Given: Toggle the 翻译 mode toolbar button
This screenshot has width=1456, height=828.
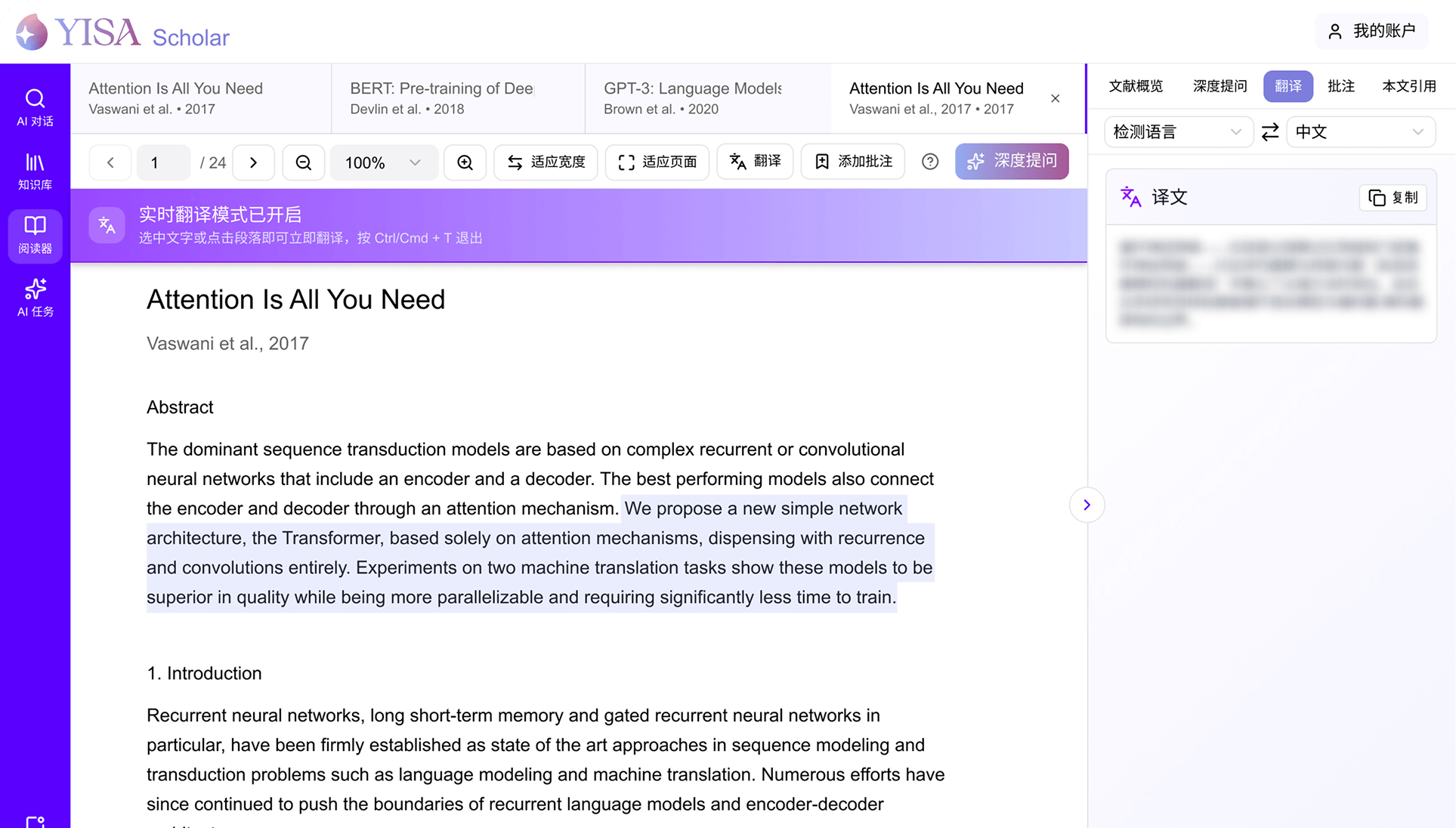Looking at the screenshot, I should click(755, 162).
